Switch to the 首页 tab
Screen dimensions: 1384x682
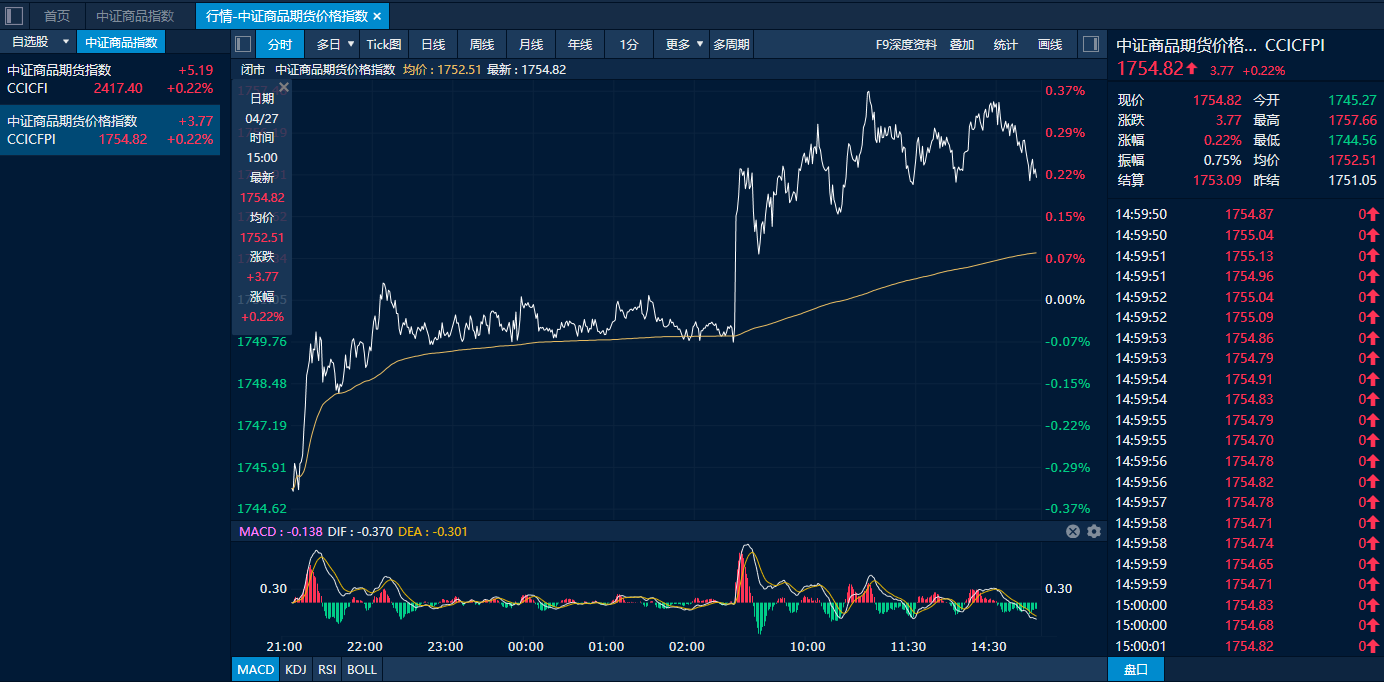pyautogui.click(x=57, y=16)
